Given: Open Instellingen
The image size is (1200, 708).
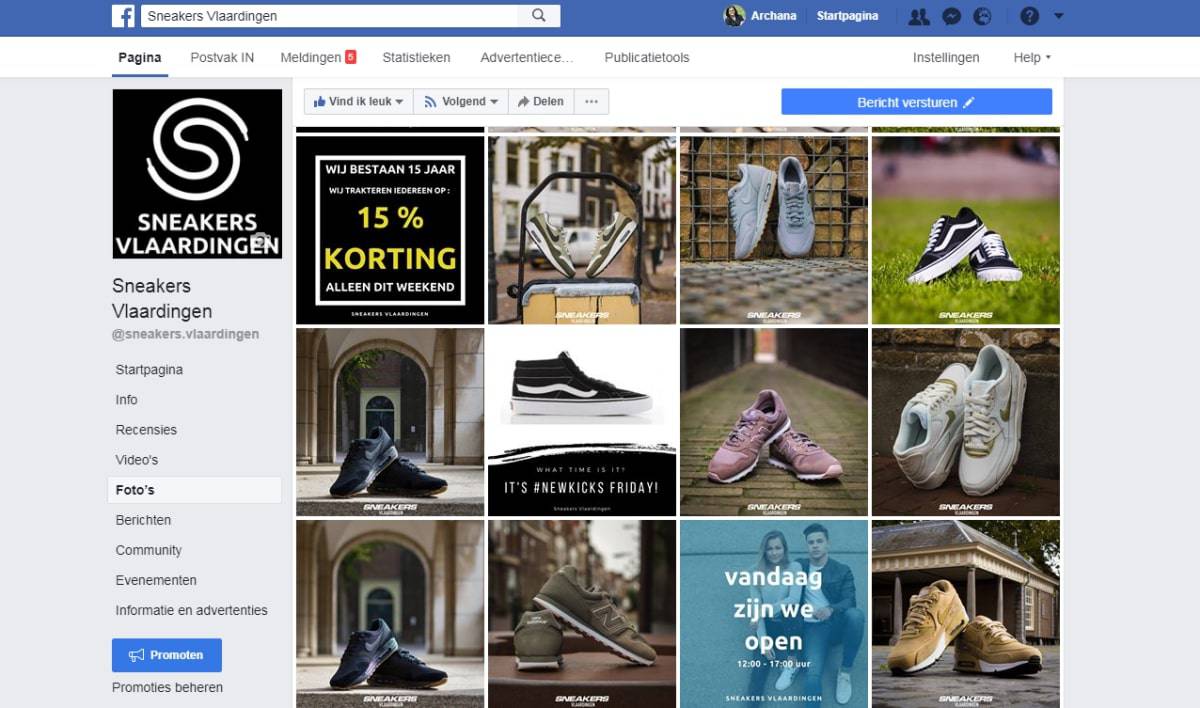Looking at the screenshot, I should click(946, 58).
